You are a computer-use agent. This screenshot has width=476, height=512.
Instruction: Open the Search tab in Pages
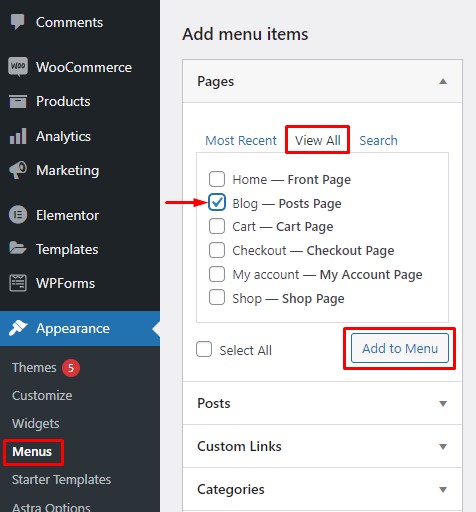tap(378, 140)
